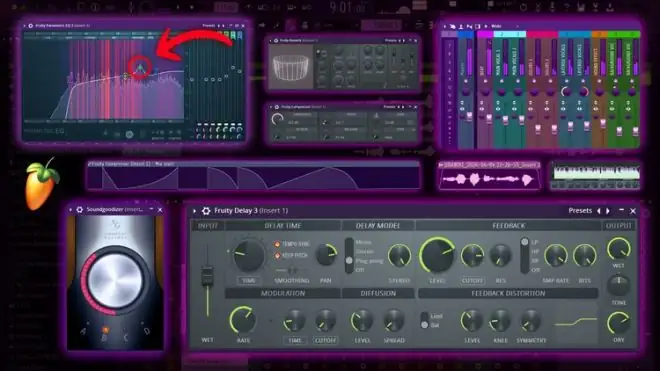
Task: Click the CUTOFF button in Modulation section
Action: click(325, 340)
